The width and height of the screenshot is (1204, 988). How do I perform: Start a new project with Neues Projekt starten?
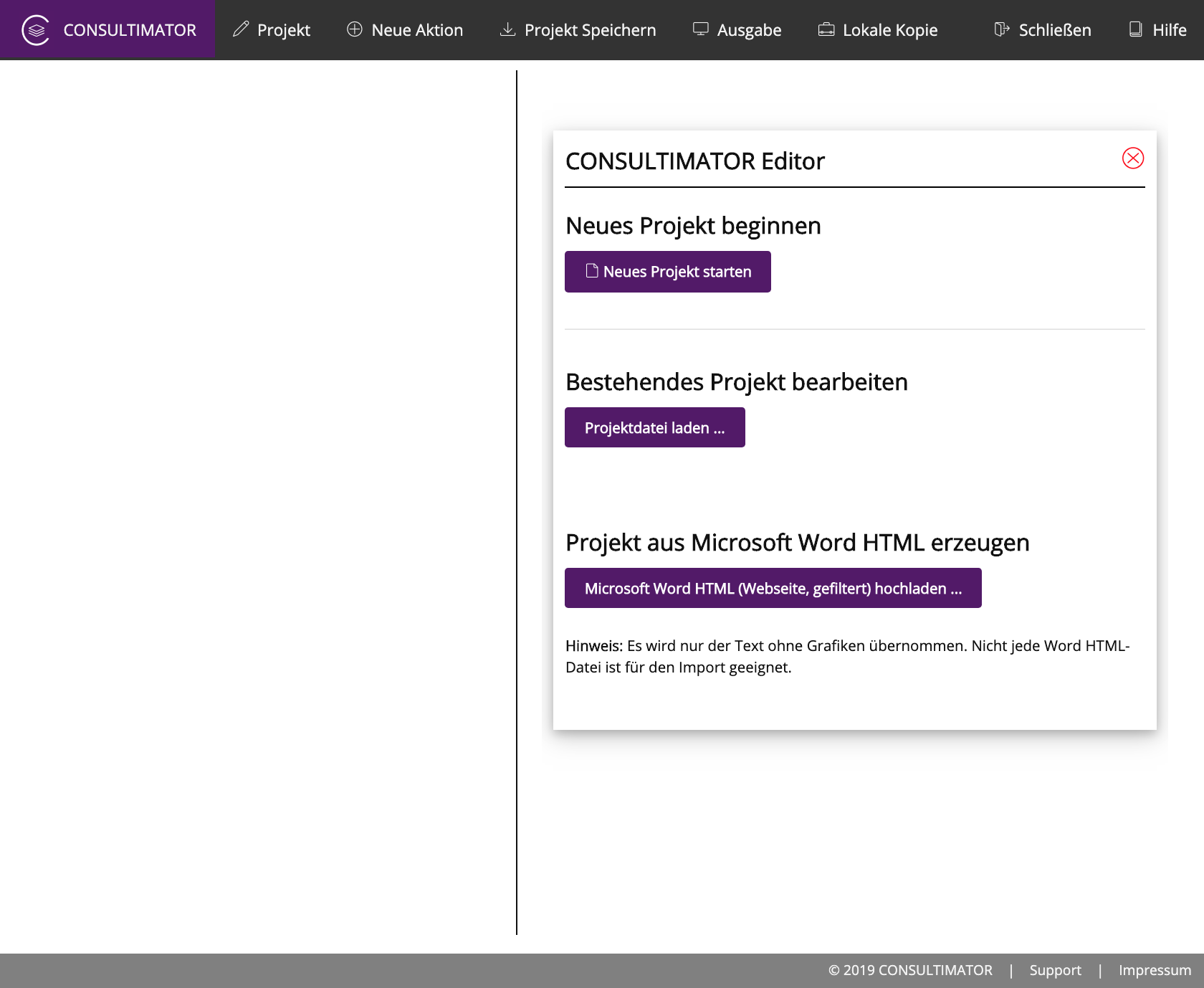point(668,272)
